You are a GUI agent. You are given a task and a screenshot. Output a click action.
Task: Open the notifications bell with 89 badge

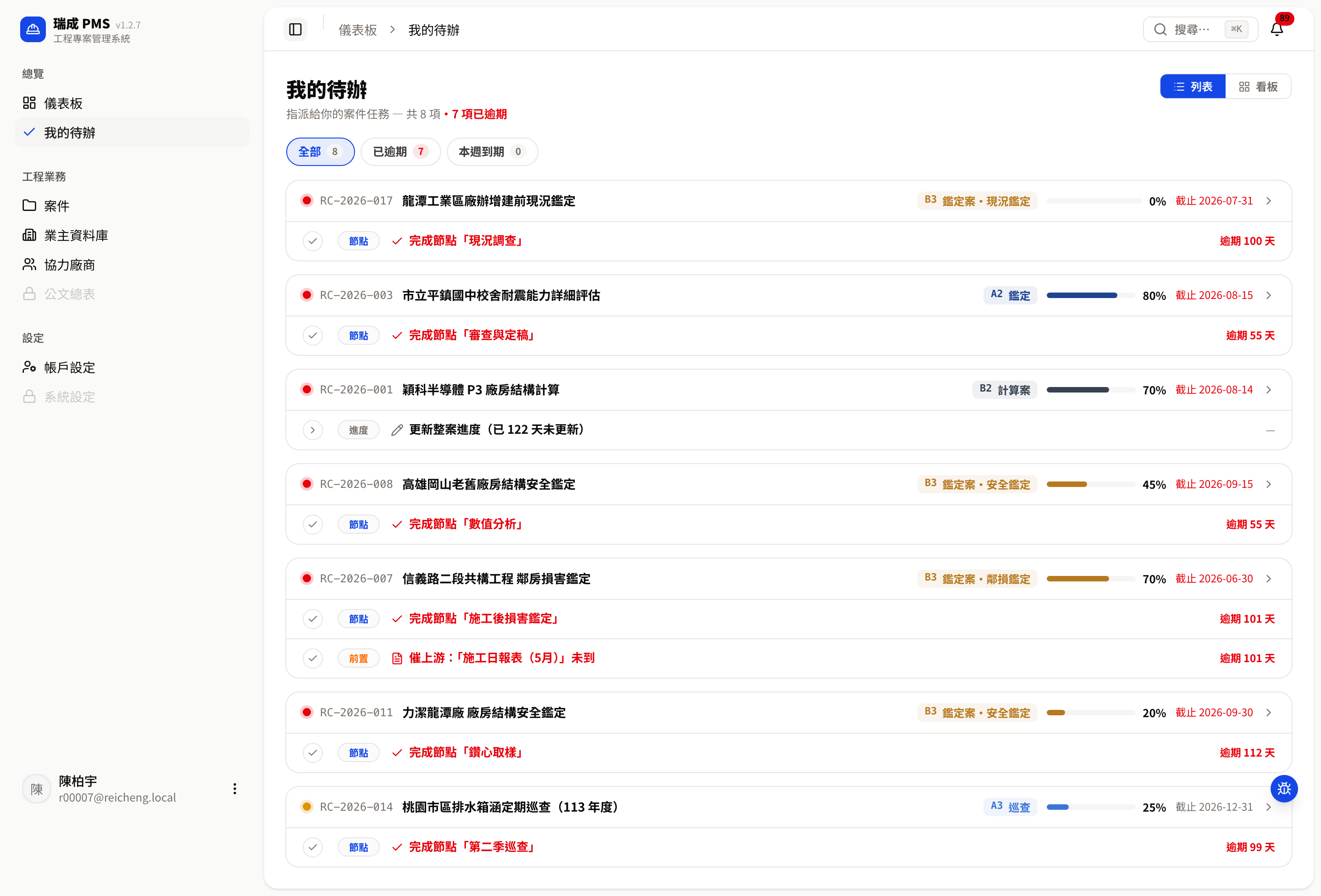point(1277,29)
